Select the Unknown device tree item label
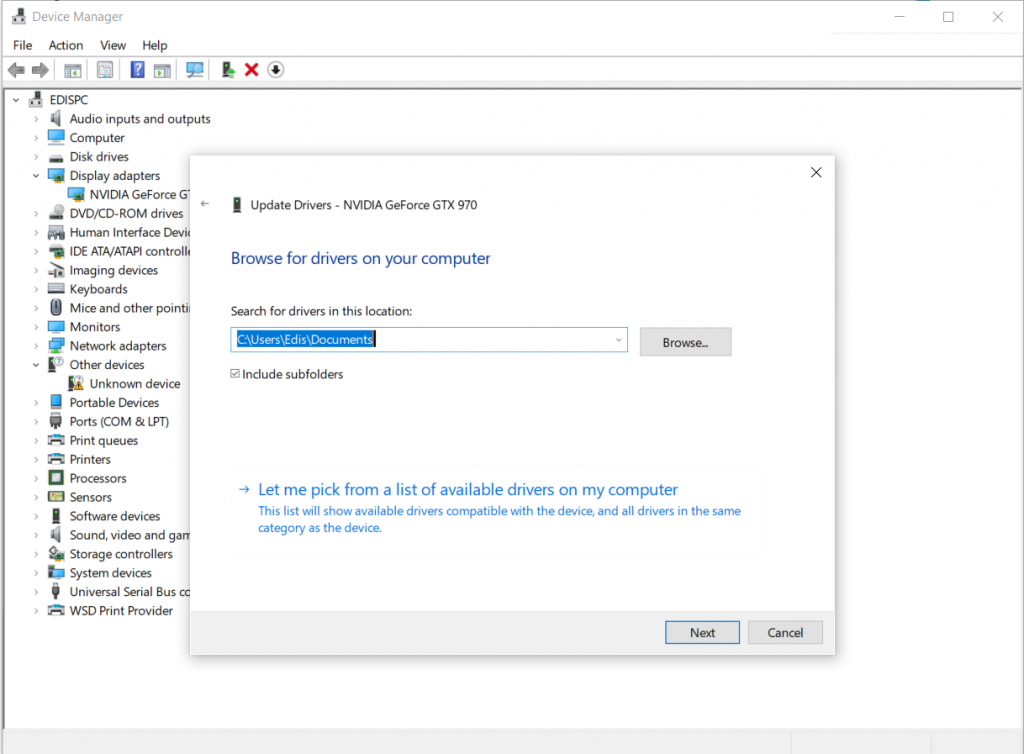The image size is (1024, 754). tap(135, 384)
